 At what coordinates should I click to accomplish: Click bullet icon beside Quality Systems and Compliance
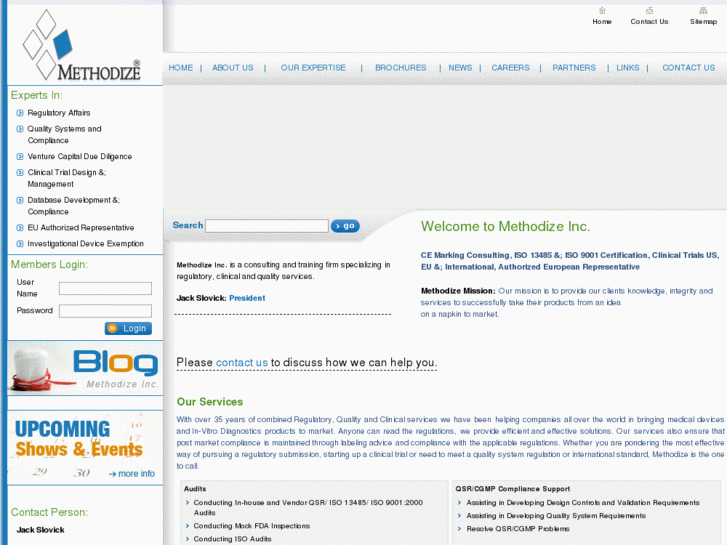[x=20, y=129]
